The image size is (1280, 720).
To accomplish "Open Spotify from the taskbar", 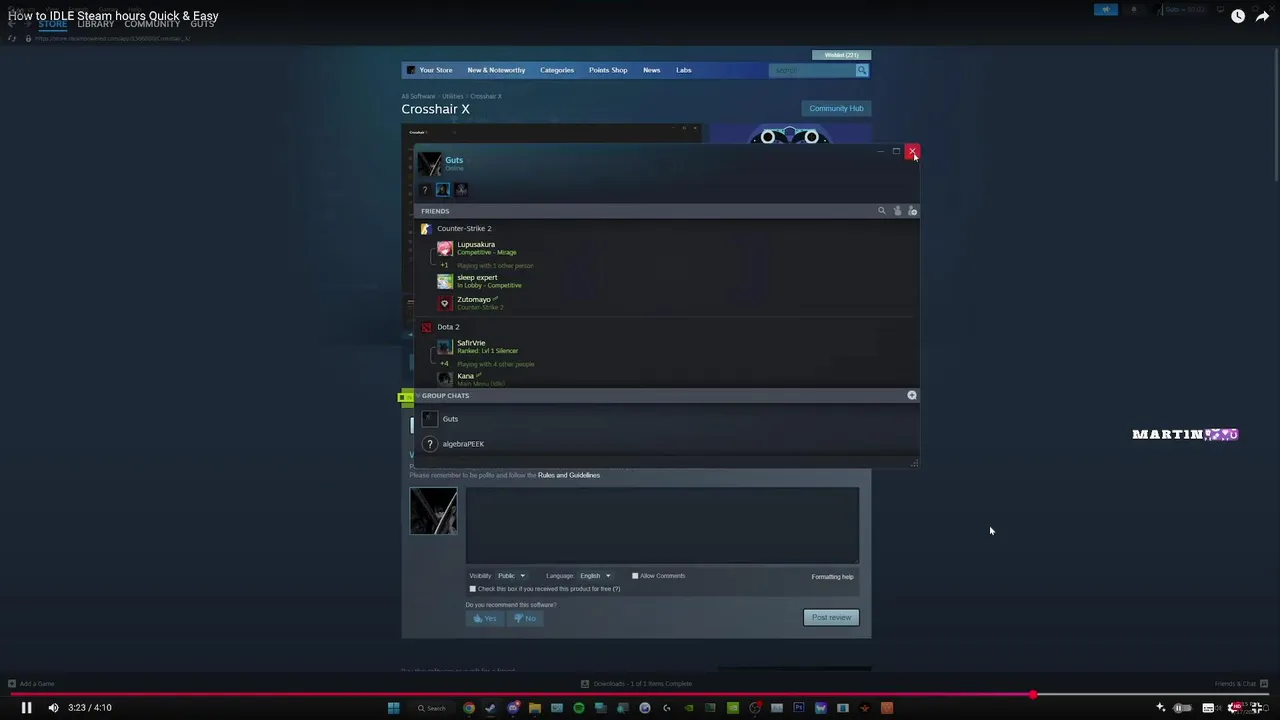I will pyautogui.click(x=578, y=708).
